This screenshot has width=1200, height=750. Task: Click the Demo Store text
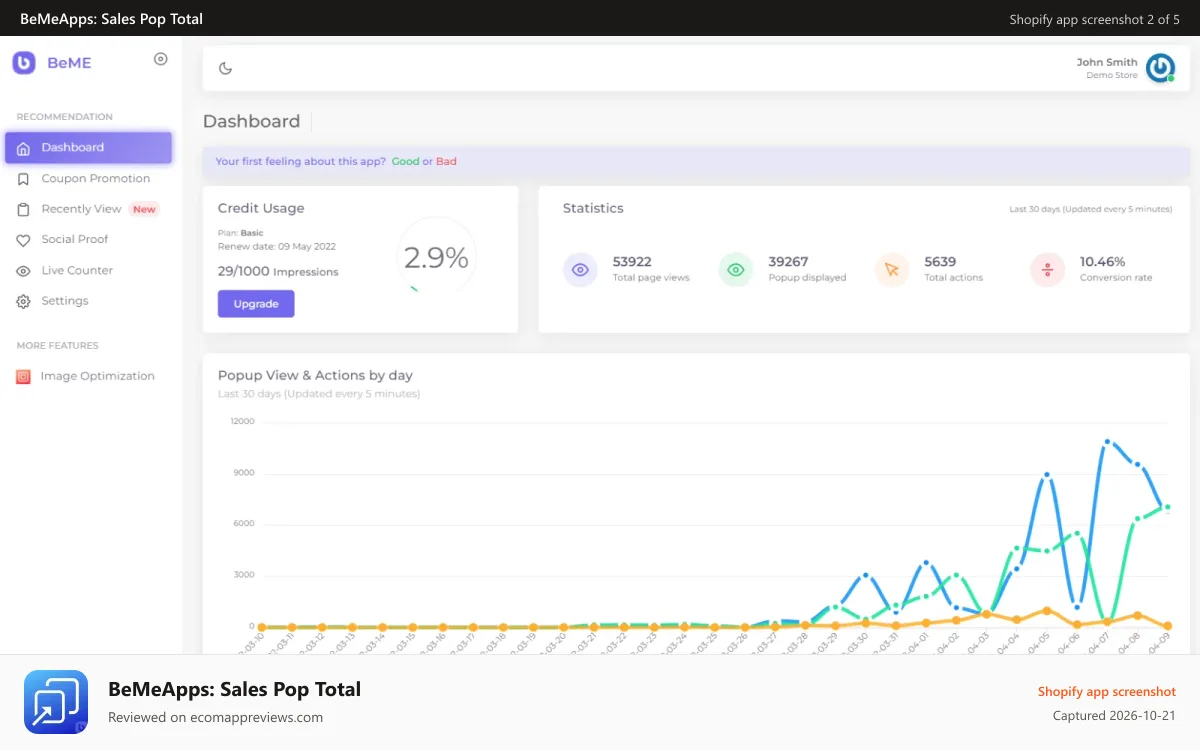(x=1112, y=76)
